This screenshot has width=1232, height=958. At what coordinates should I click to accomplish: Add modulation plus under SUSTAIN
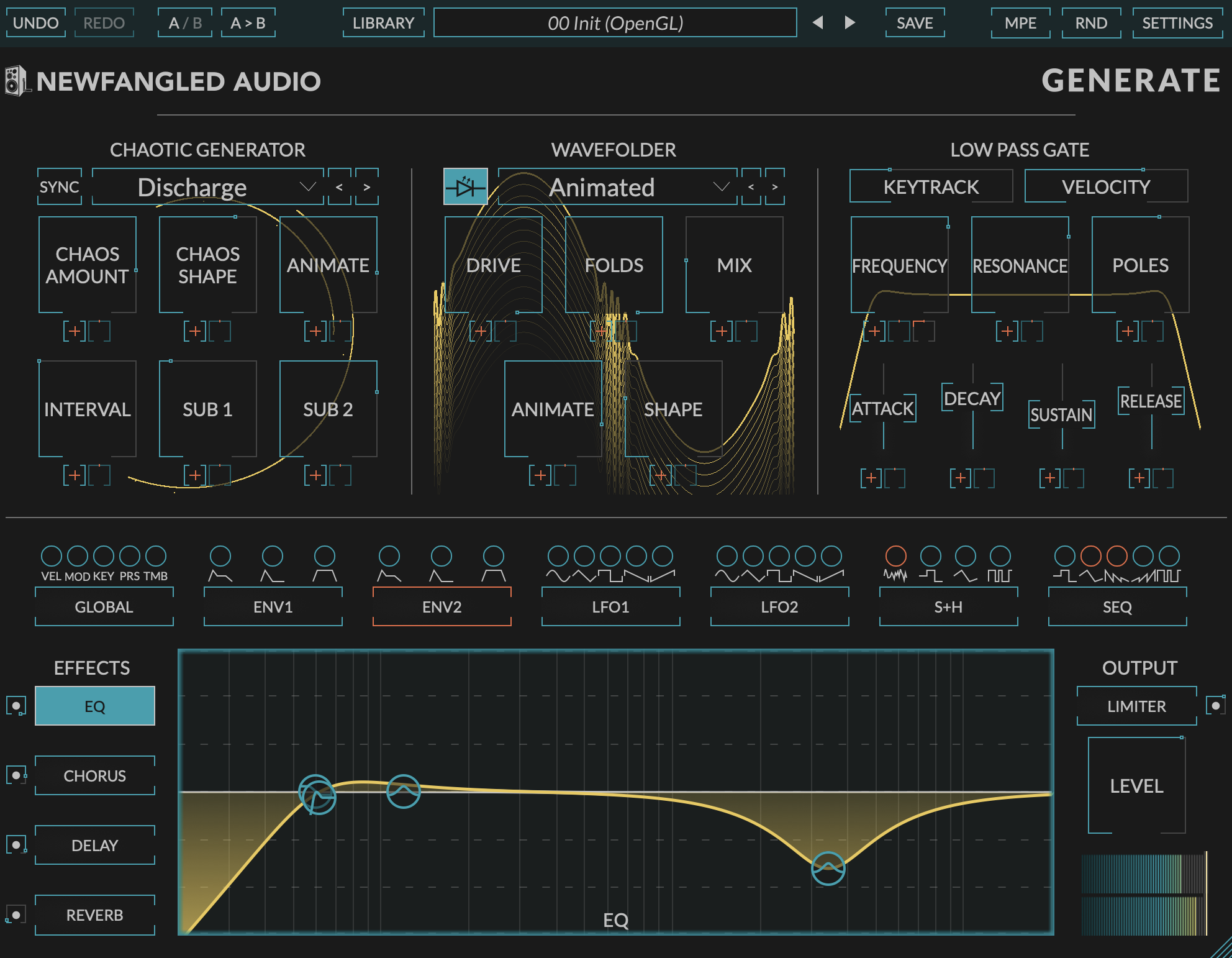click(x=1050, y=478)
